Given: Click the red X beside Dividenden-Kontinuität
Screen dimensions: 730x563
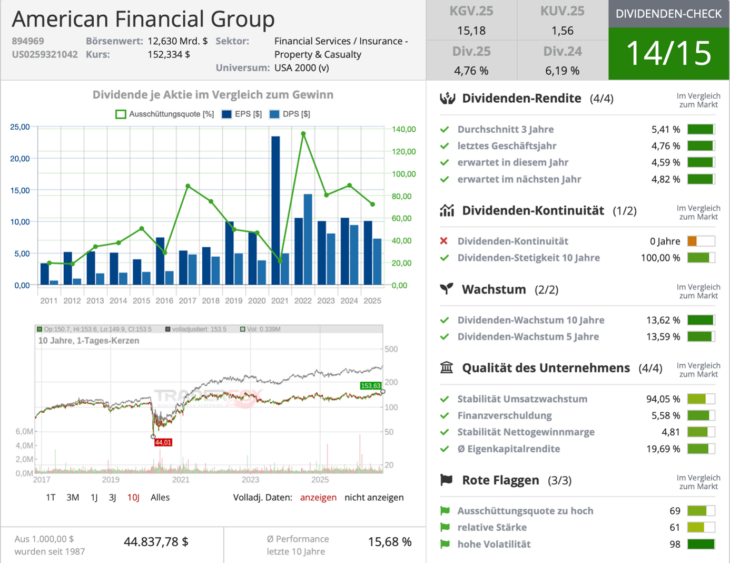Looking at the screenshot, I should pyautogui.click(x=444, y=241).
